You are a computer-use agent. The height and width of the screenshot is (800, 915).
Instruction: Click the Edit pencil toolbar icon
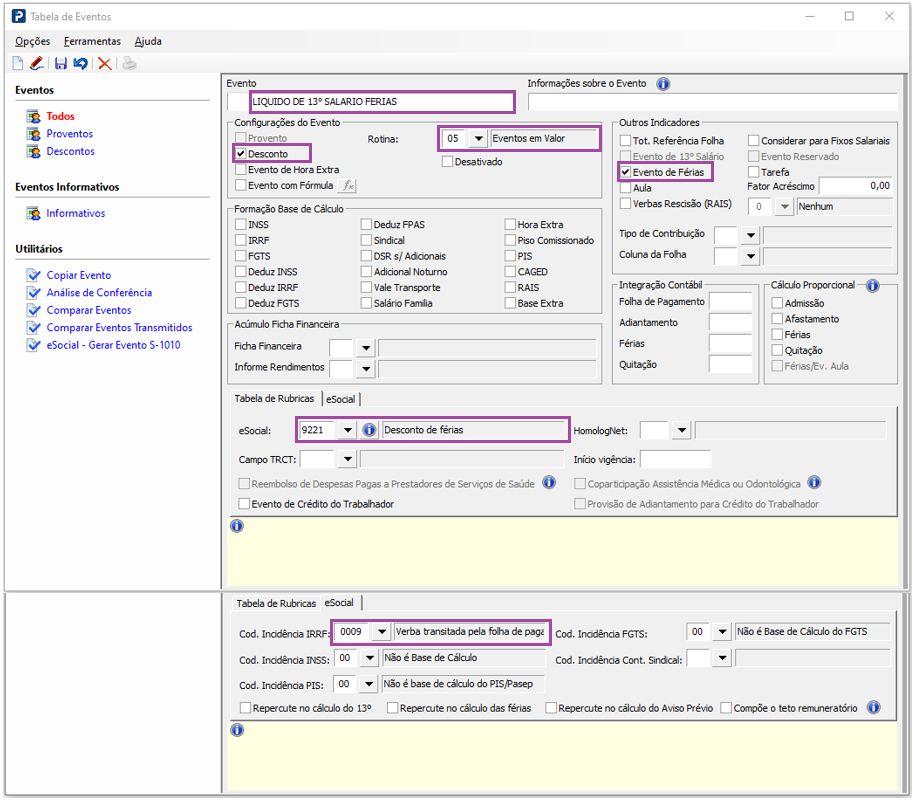[x=37, y=63]
